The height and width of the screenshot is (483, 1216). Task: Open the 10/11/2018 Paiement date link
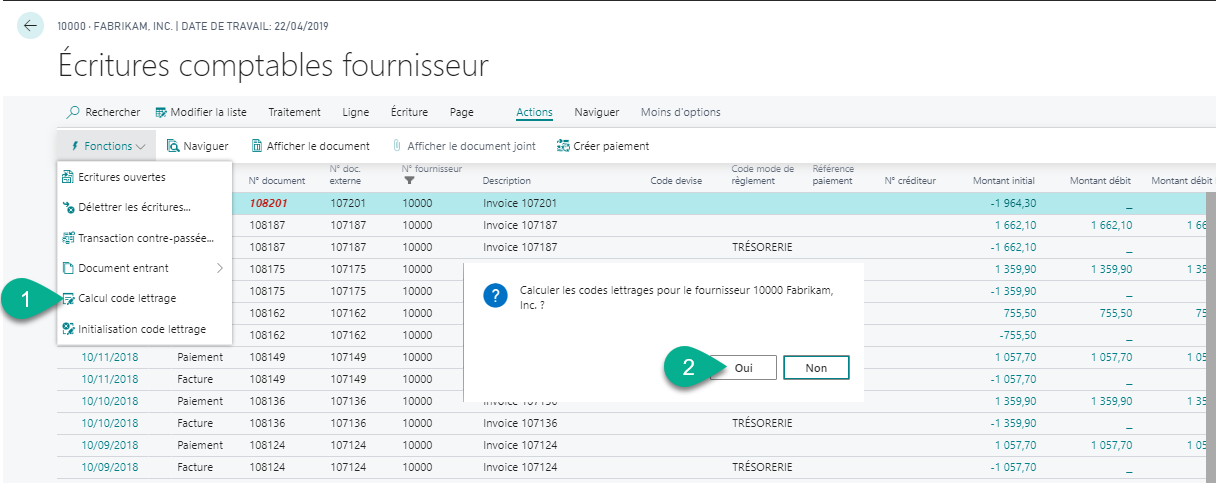[110, 355]
